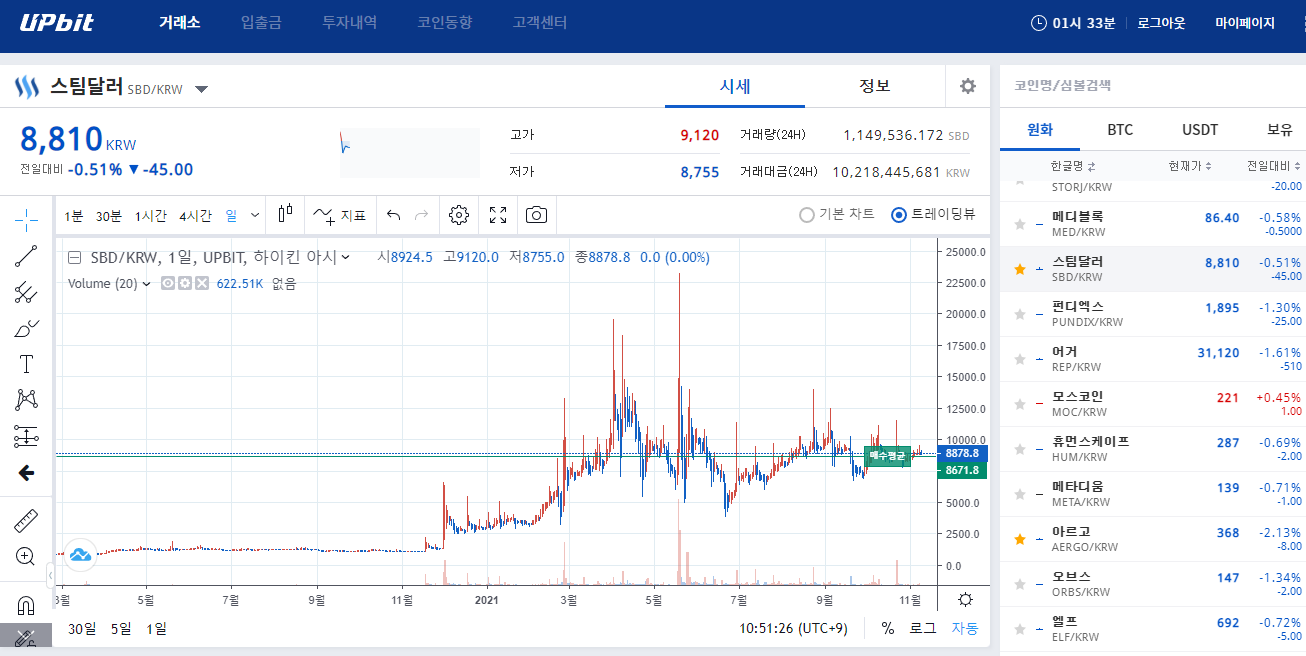Image resolution: width=1306 pixels, height=656 pixels.
Task: Toggle the magnet mode tool
Action: pyautogui.click(x=26, y=604)
